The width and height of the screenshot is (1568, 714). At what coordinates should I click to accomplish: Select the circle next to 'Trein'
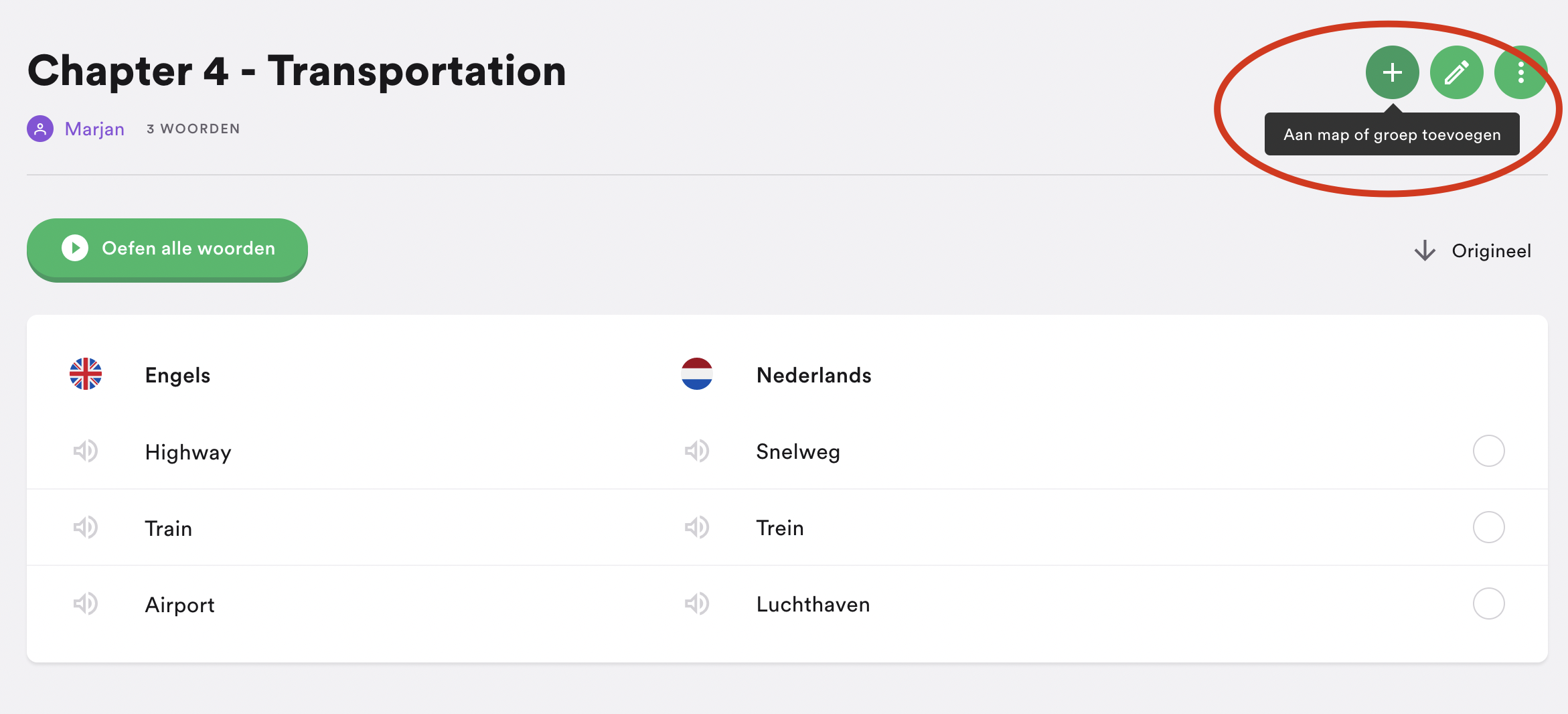1489,528
